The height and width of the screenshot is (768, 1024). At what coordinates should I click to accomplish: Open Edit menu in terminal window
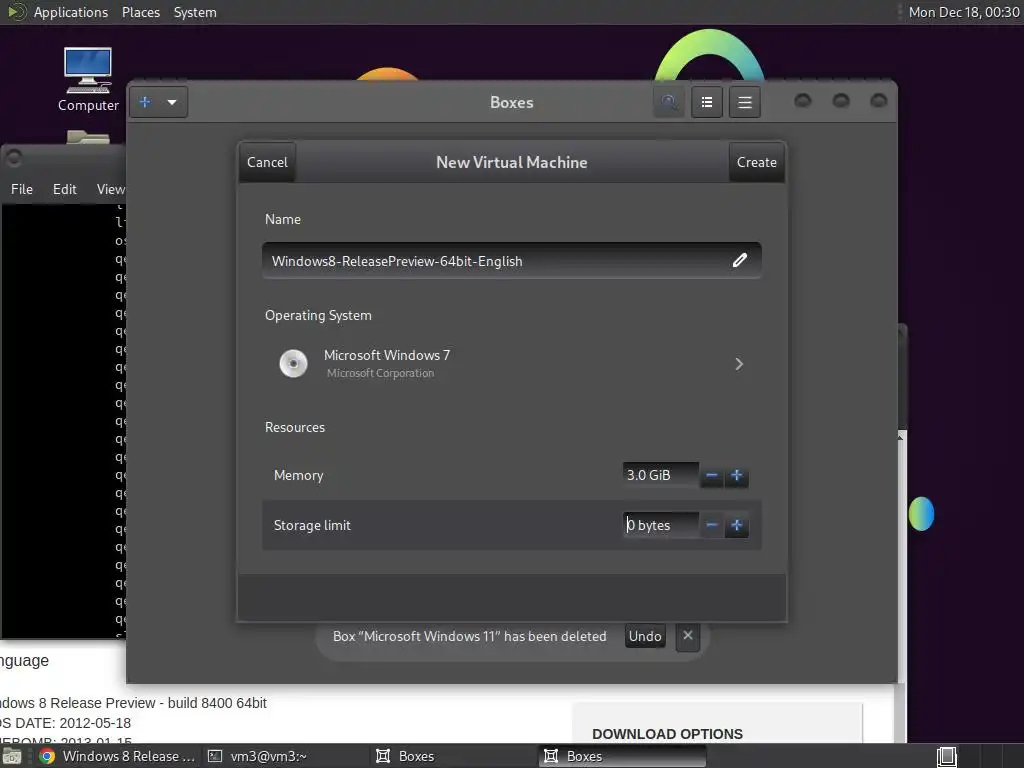click(x=65, y=189)
